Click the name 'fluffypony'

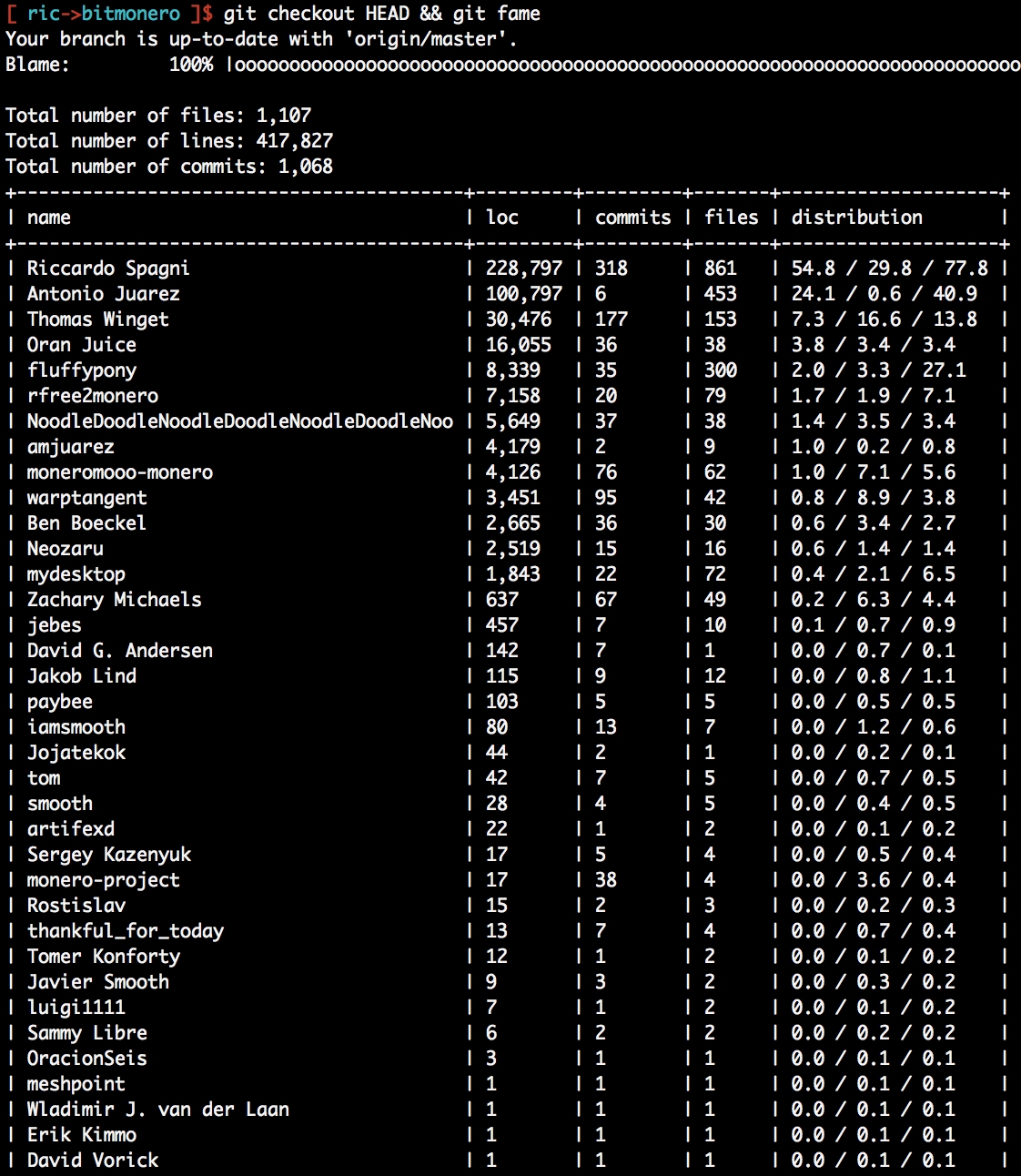tap(82, 370)
